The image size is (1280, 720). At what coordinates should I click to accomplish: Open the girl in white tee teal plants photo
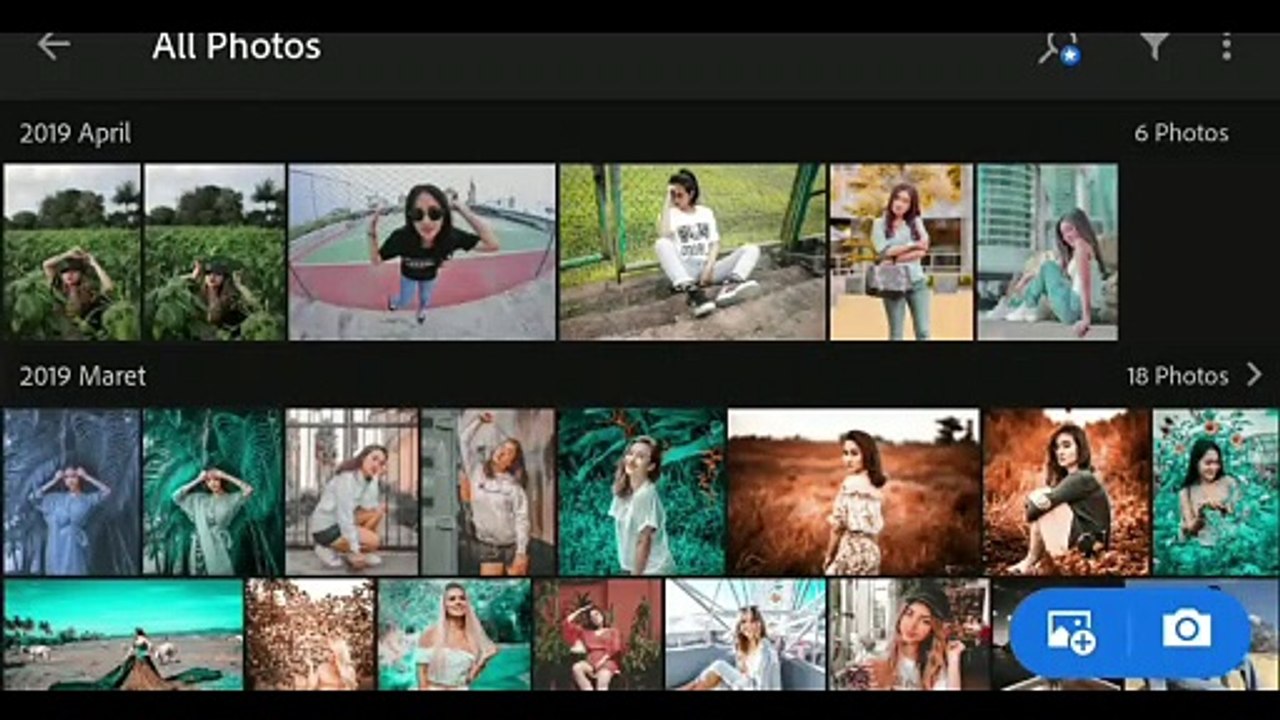[x=641, y=492]
